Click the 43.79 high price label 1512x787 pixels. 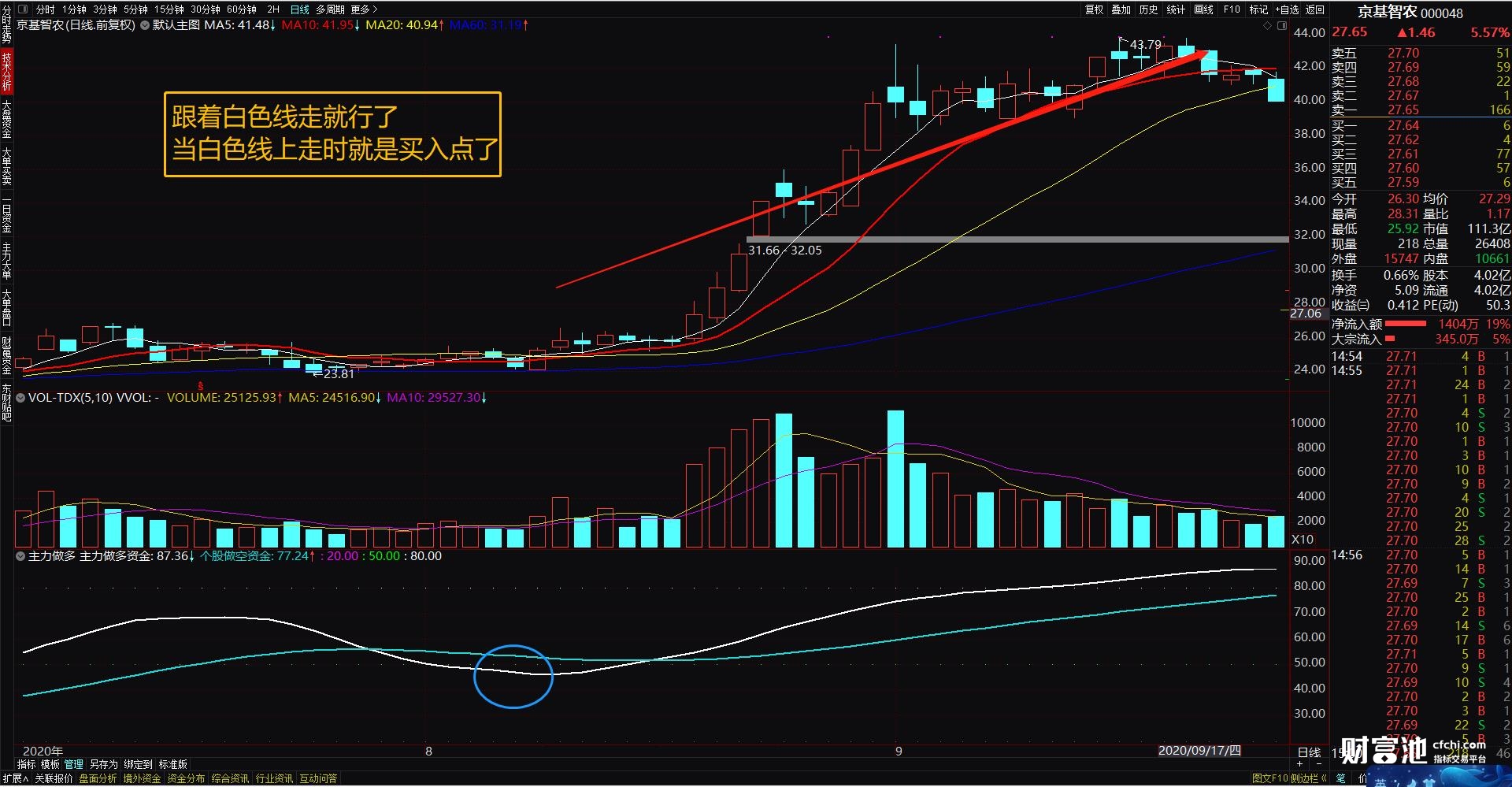(1145, 44)
